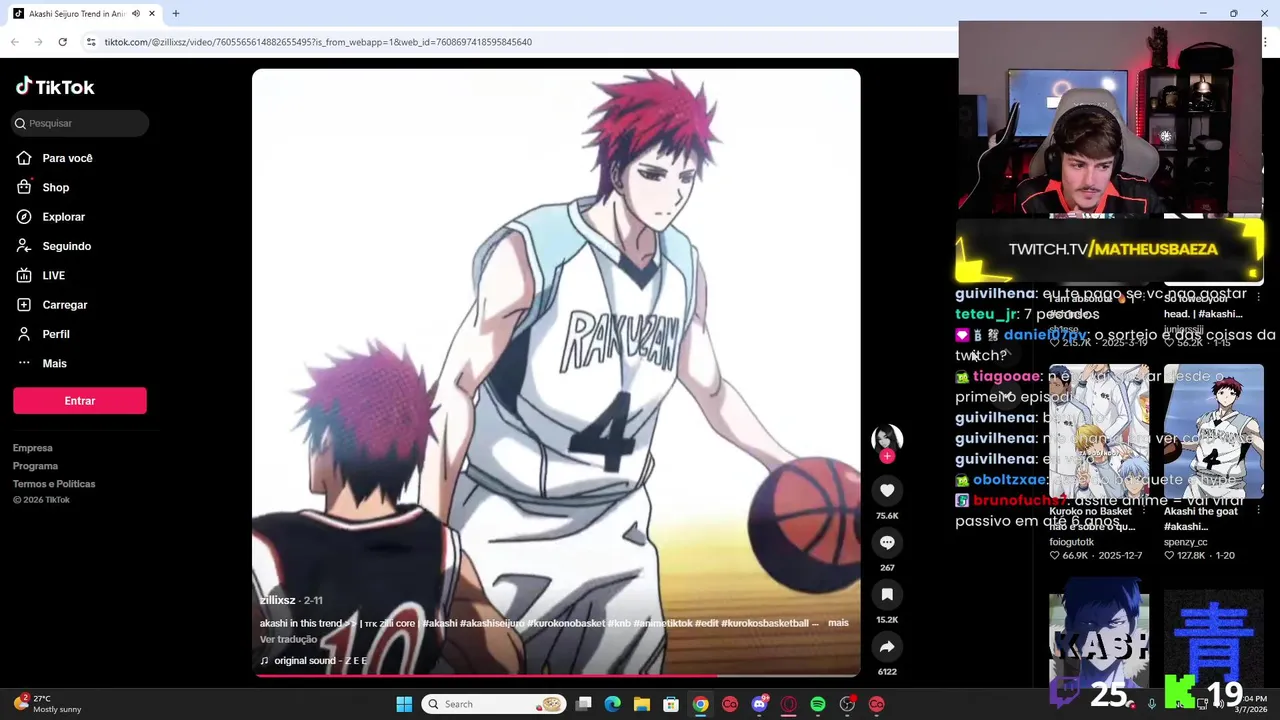Open Opera browser from taskbar

tap(789, 704)
